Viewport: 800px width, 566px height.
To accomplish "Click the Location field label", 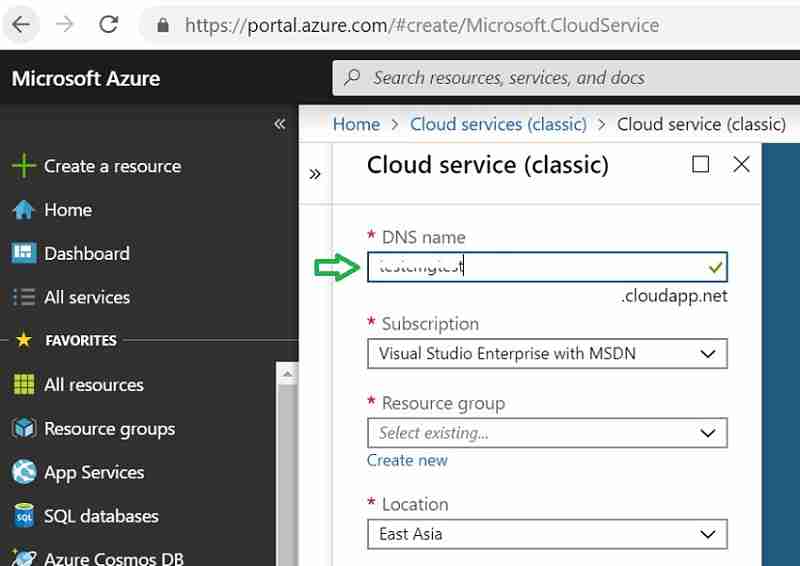I will coord(415,504).
